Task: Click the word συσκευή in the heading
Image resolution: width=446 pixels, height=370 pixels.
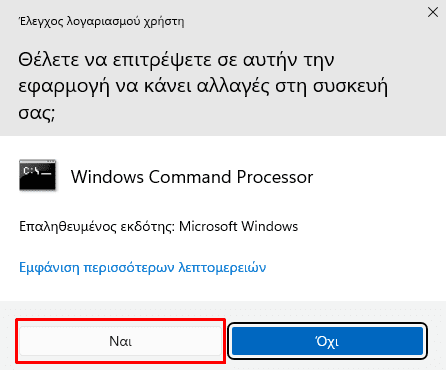Action: click(x=350, y=86)
